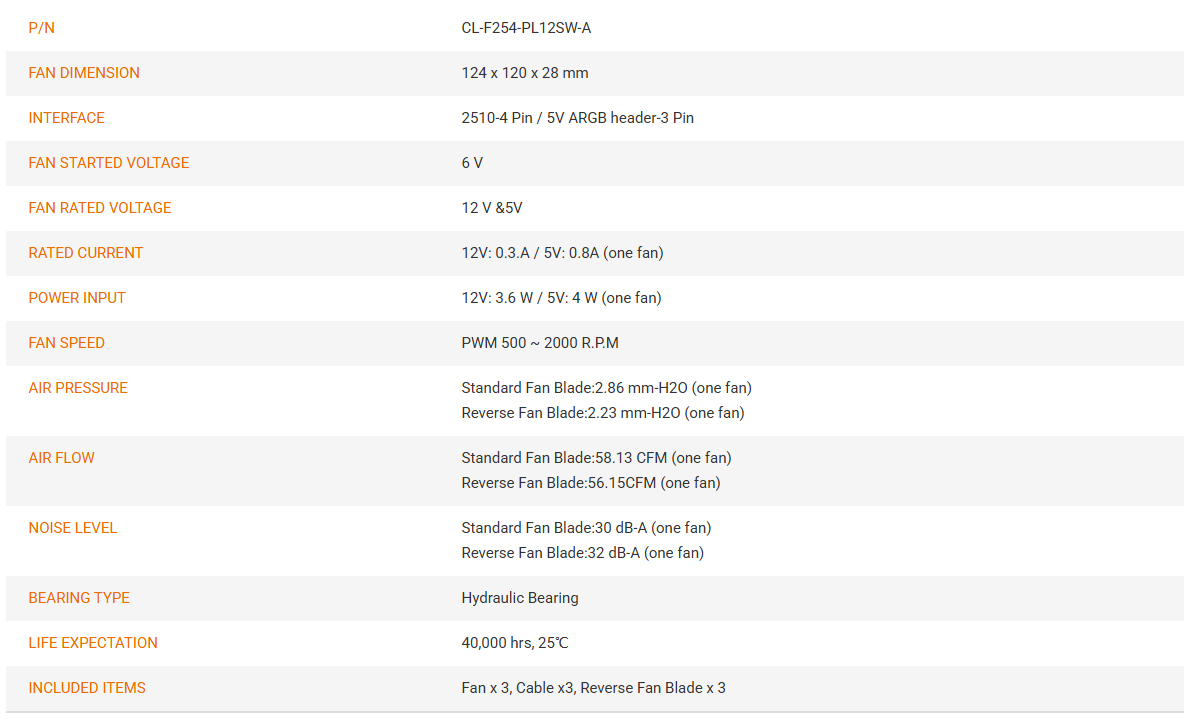This screenshot has height=724, width=1184.
Task: Click the P/N label
Action: tap(42, 28)
